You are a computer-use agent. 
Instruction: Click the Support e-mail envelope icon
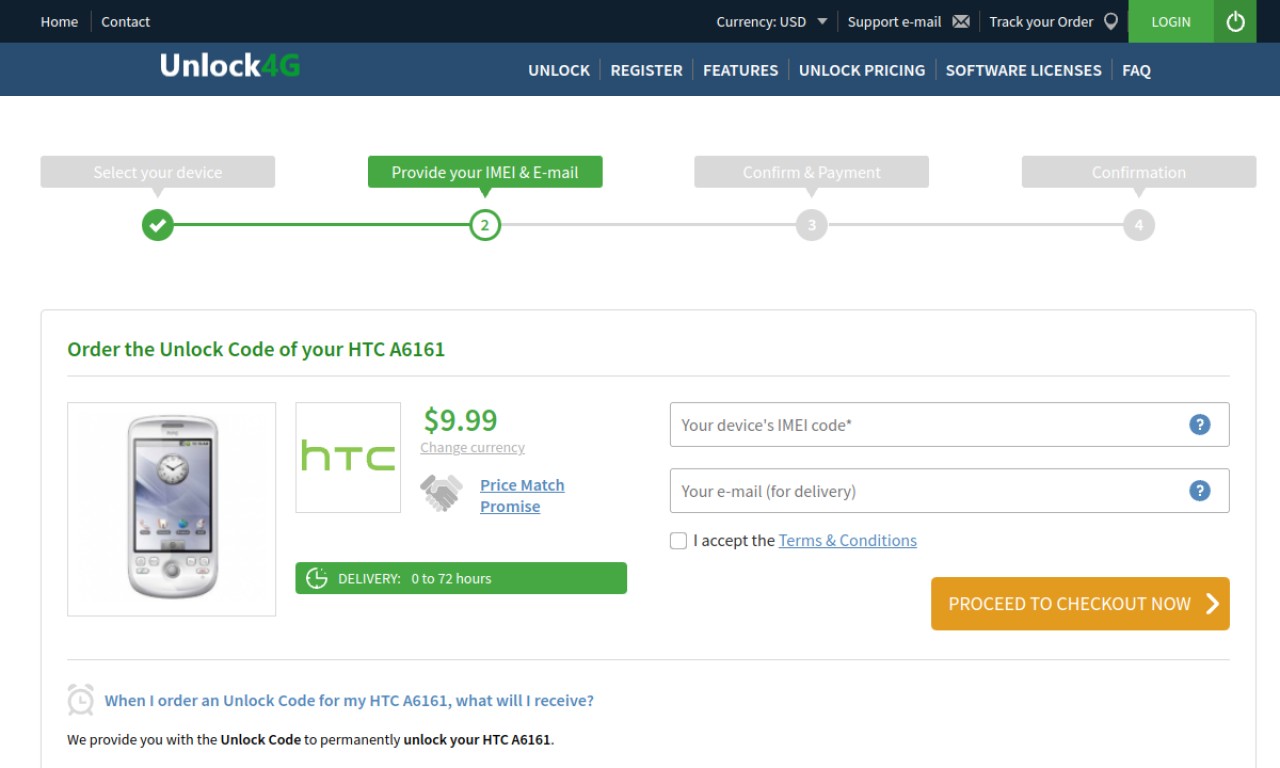coord(961,21)
